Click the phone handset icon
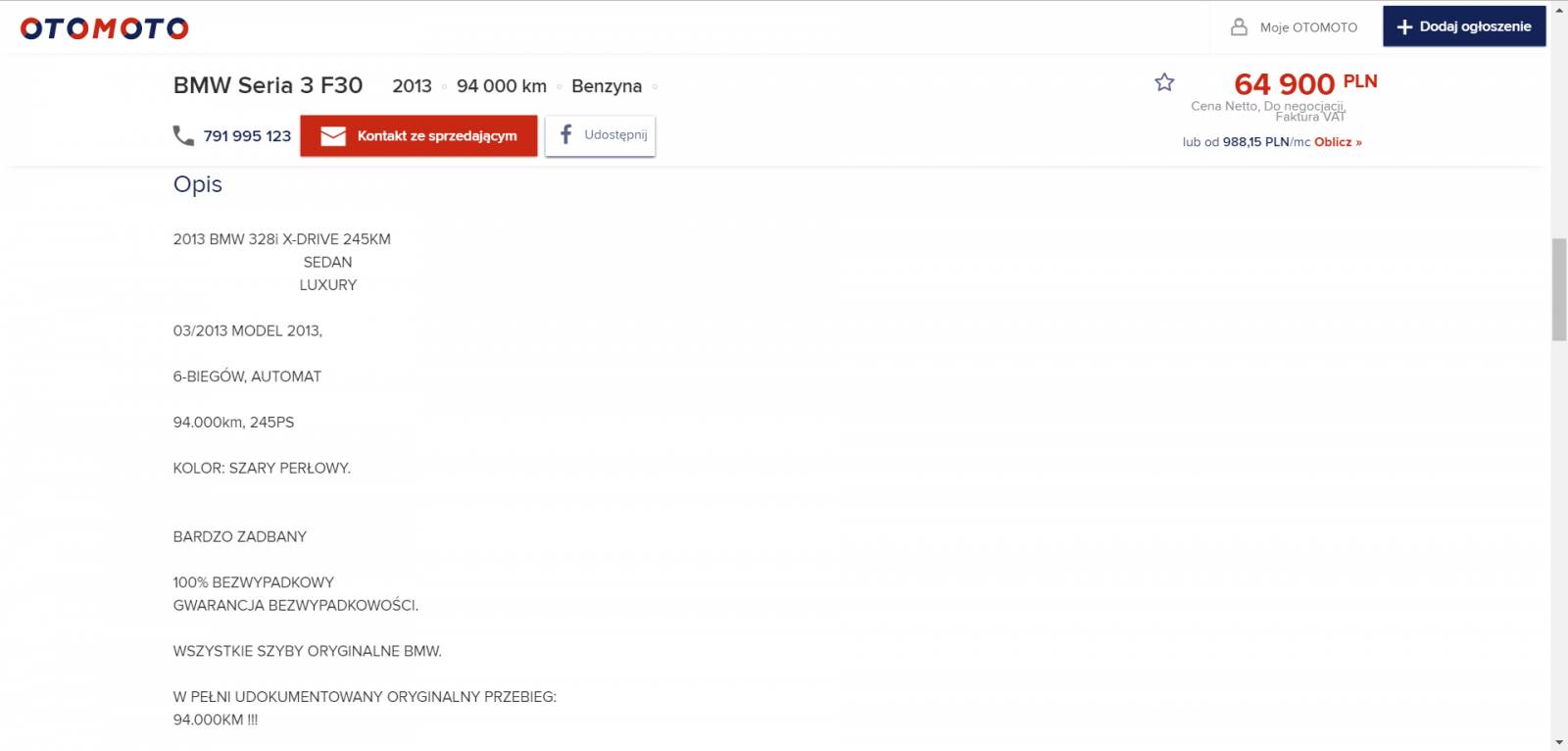The image size is (1568, 751). coord(183,135)
